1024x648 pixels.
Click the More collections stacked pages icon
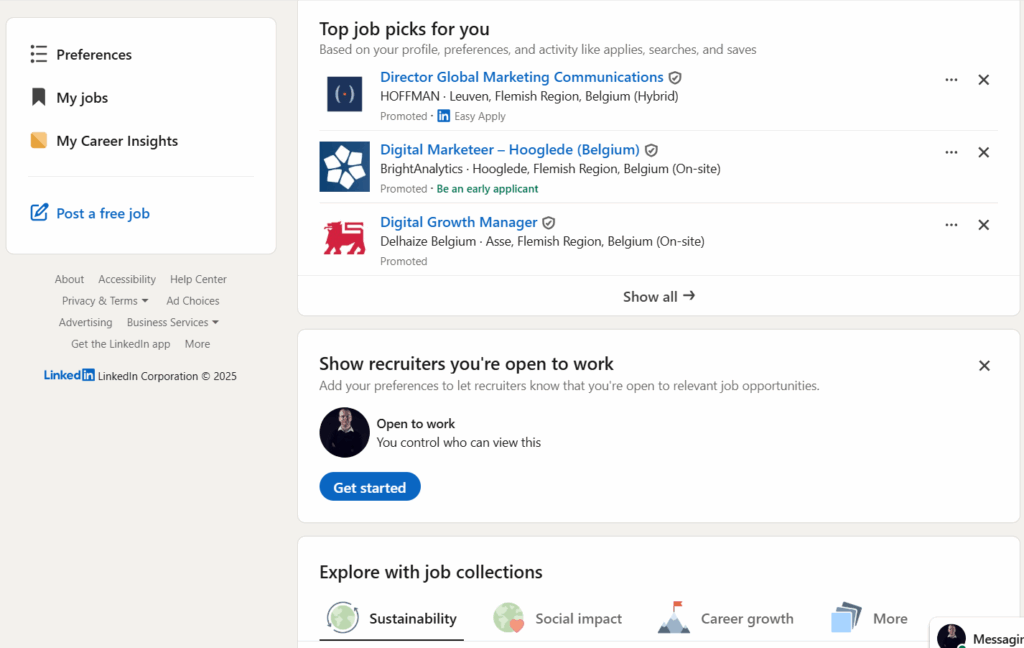click(846, 617)
